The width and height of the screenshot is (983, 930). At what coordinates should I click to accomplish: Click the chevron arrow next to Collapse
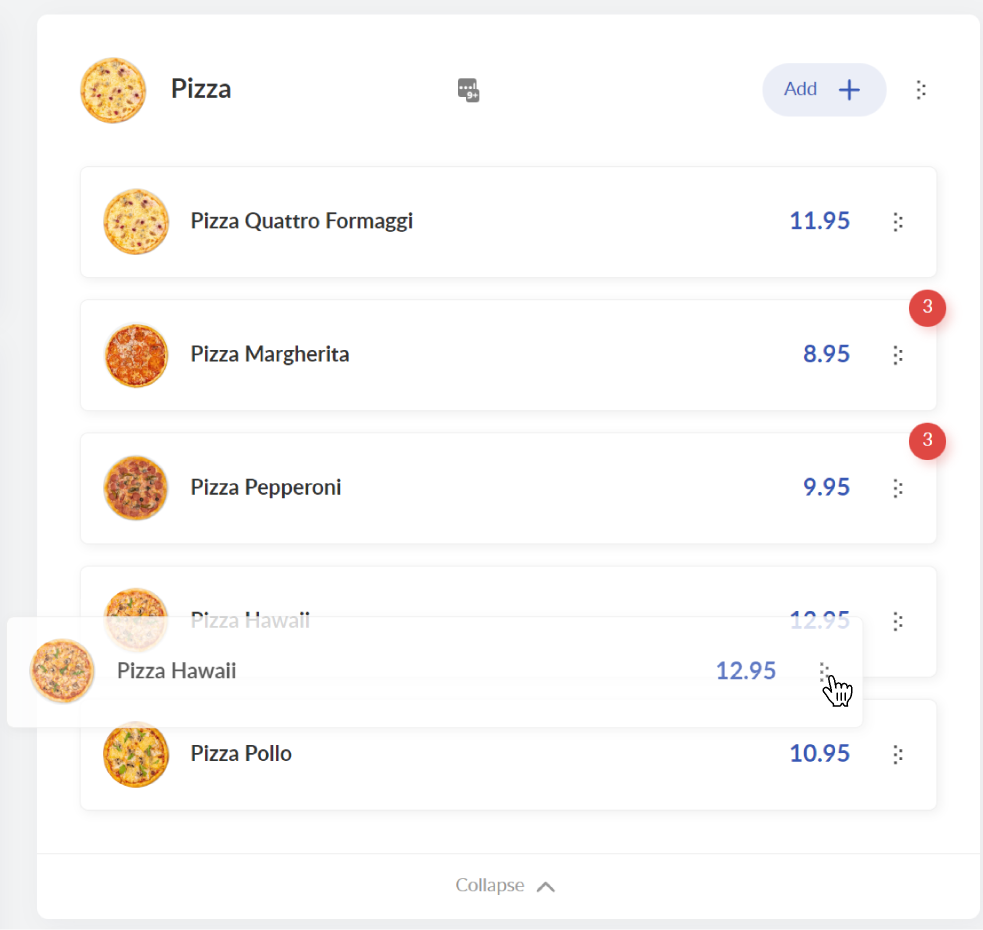click(x=545, y=886)
